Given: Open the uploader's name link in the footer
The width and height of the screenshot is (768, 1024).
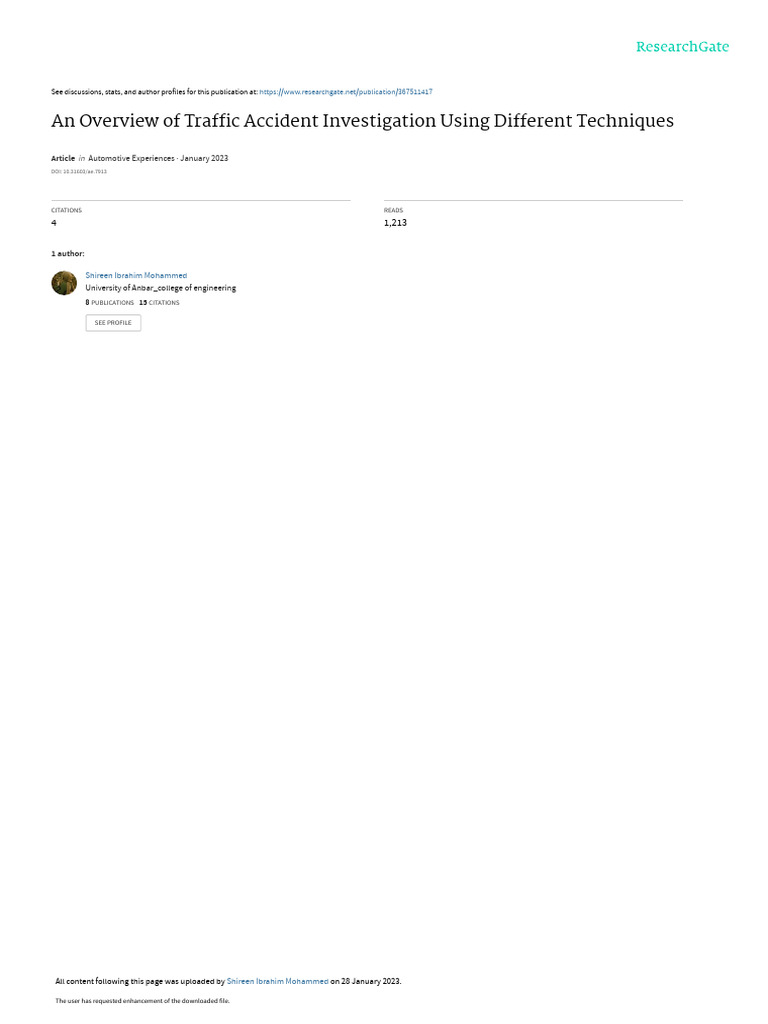Looking at the screenshot, I should coord(277,981).
